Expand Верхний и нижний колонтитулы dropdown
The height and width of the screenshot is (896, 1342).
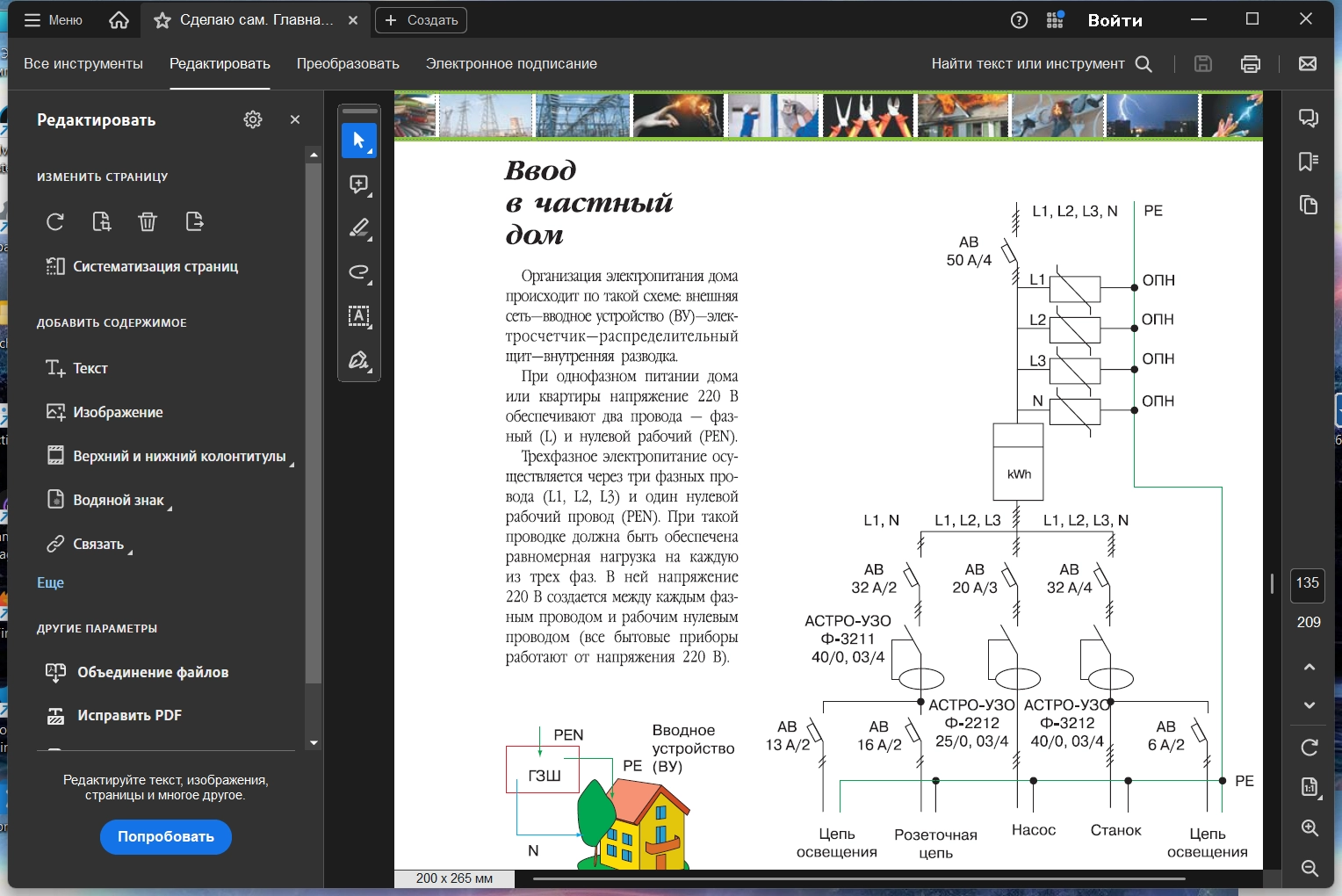click(170, 456)
